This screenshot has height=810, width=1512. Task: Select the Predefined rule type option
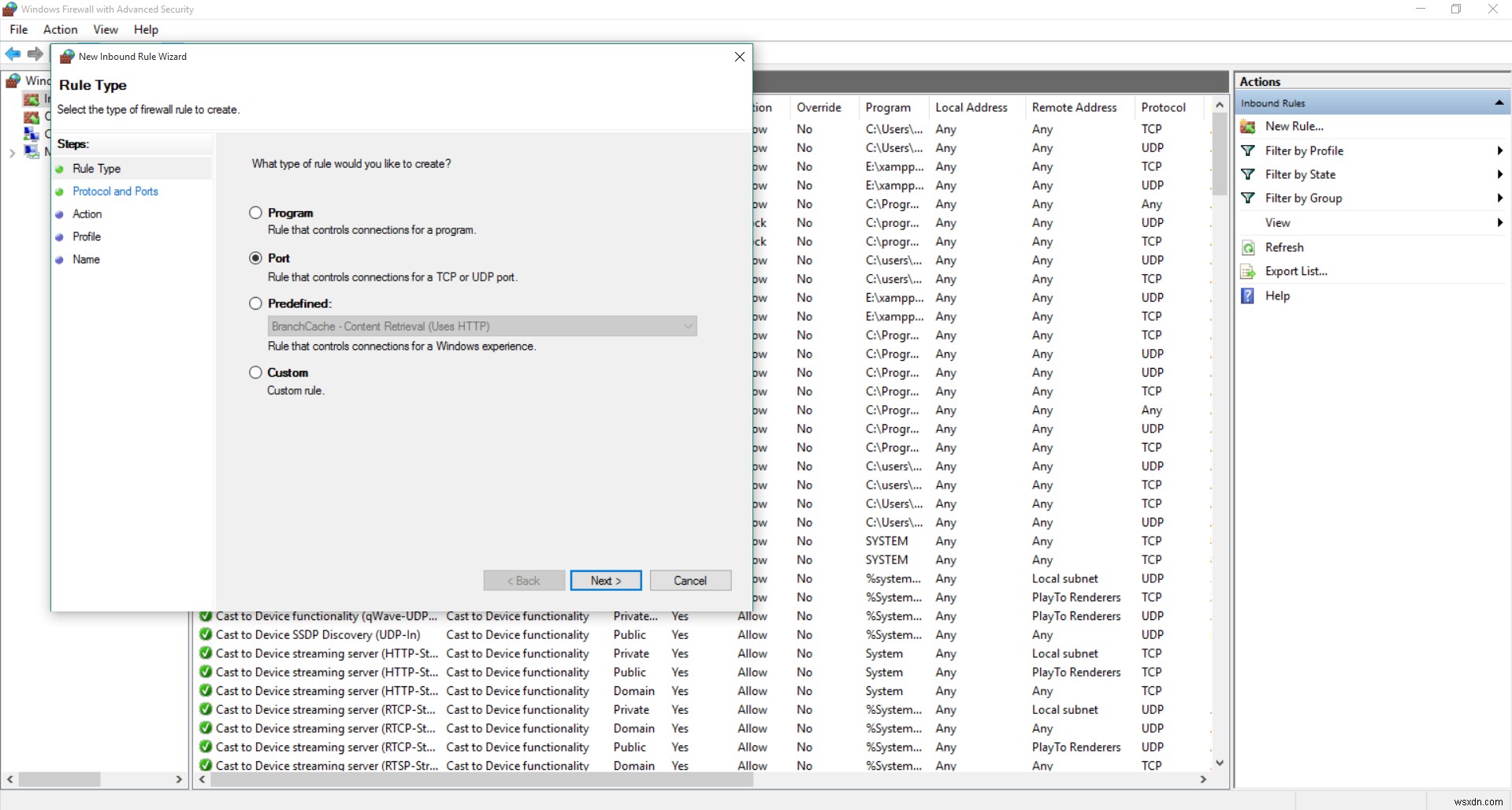[x=255, y=303]
